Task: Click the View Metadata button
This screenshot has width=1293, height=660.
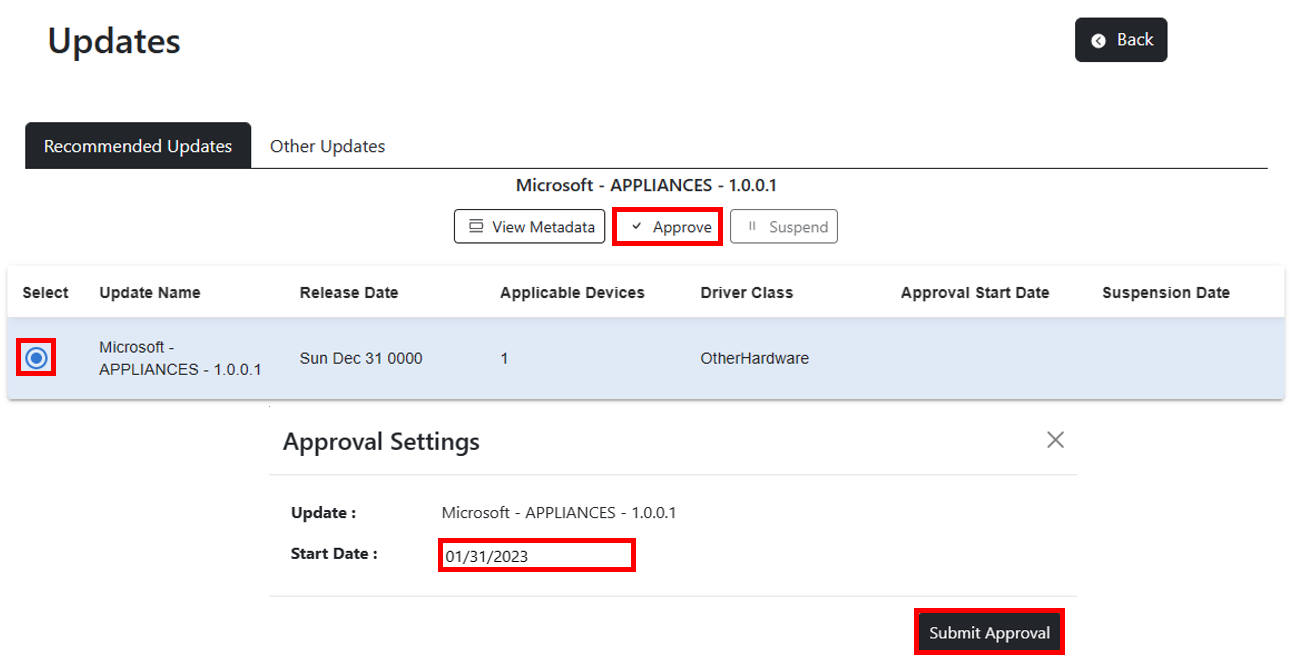Action: 529,227
